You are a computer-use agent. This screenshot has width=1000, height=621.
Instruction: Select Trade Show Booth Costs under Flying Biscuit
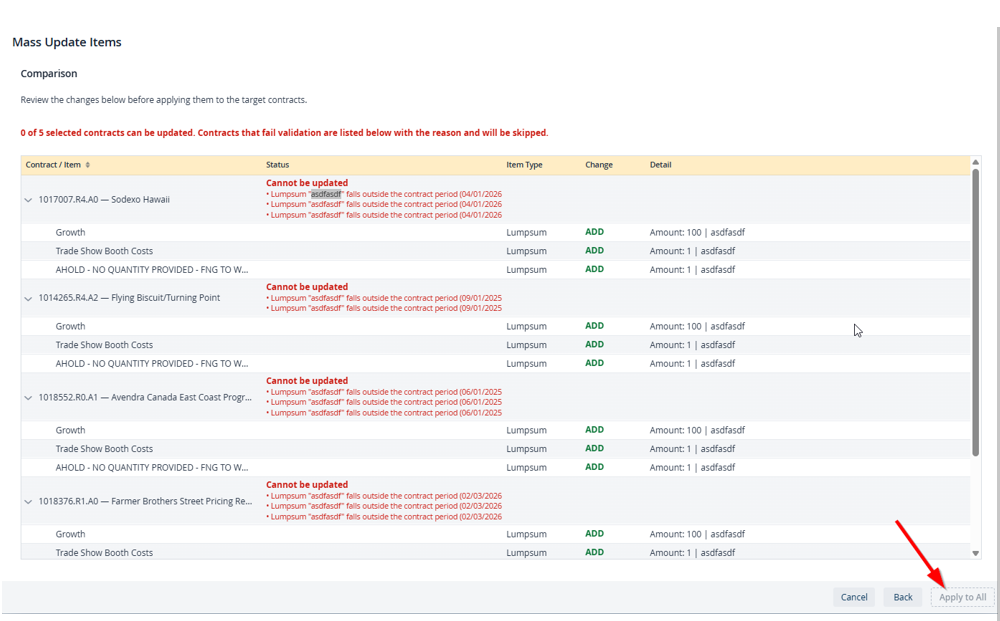click(x=496, y=345)
